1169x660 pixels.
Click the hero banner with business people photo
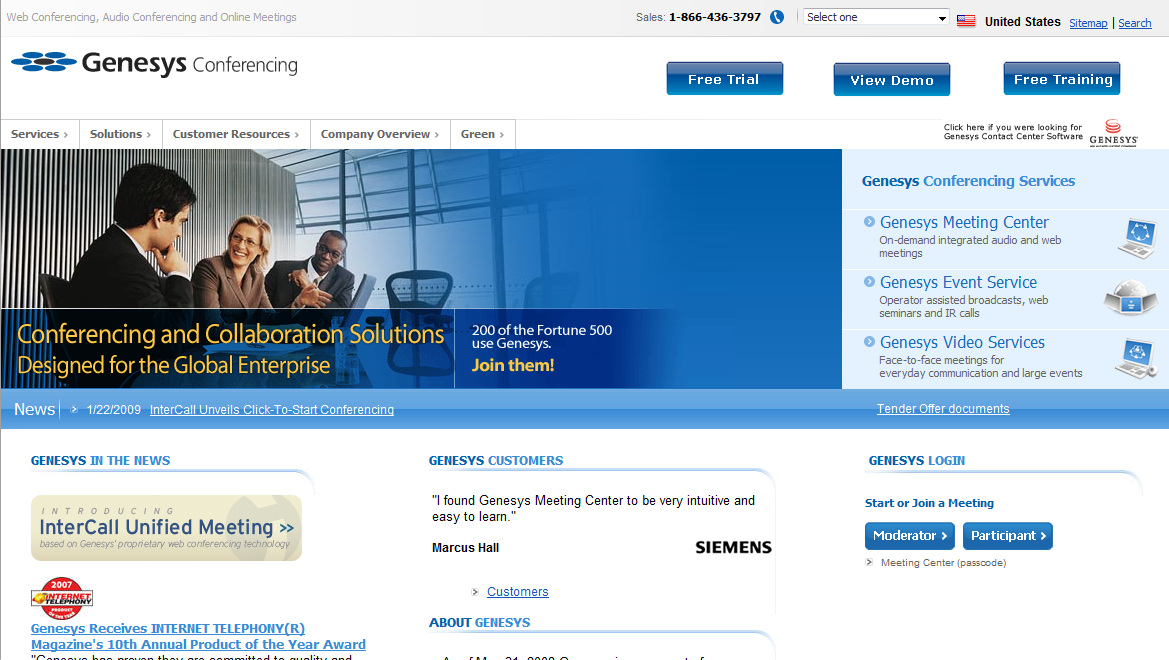click(x=421, y=268)
